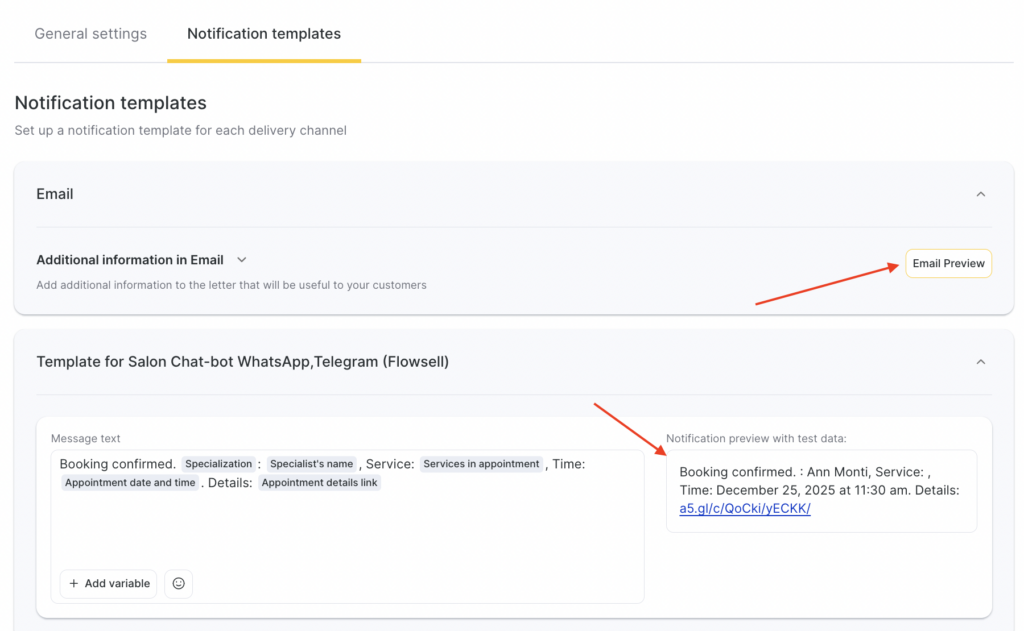Collapse the Salon Chat-bot template section
The image size is (1024, 631).
click(980, 362)
